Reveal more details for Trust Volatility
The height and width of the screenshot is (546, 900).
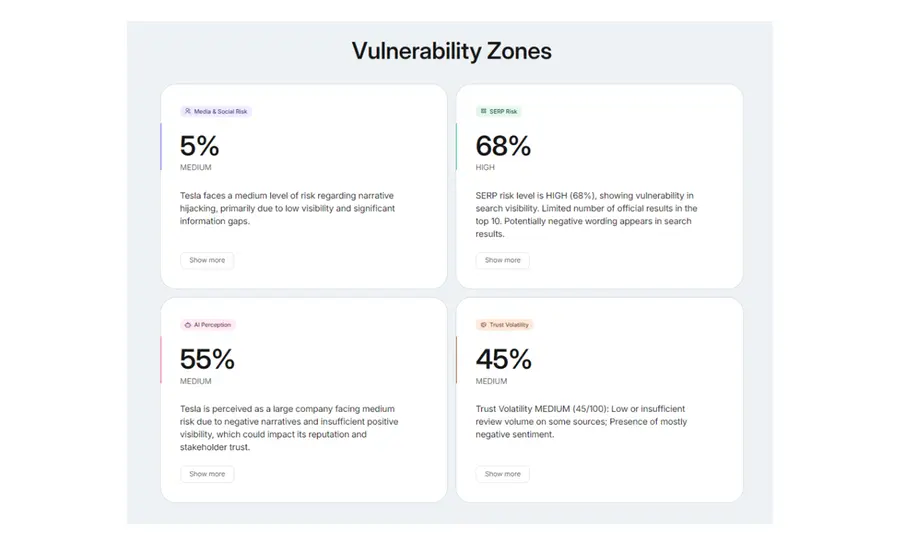(502, 474)
